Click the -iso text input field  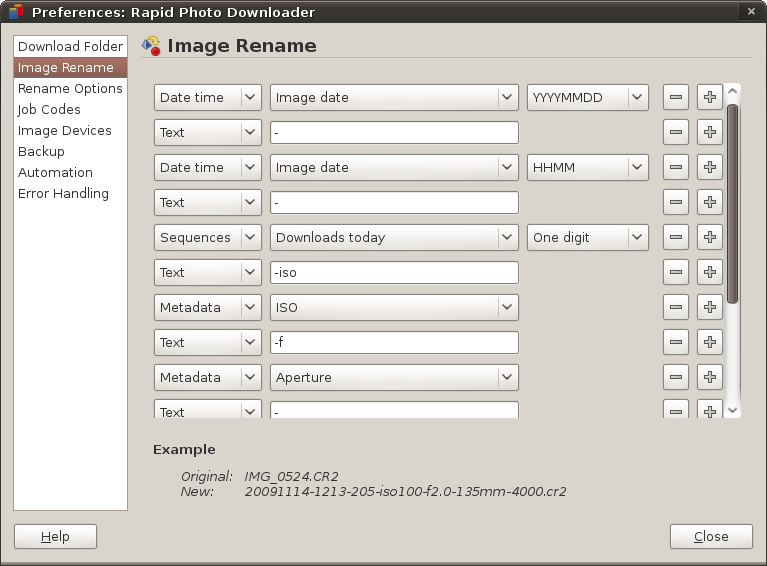pyautogui.click(x=394, y=272)
